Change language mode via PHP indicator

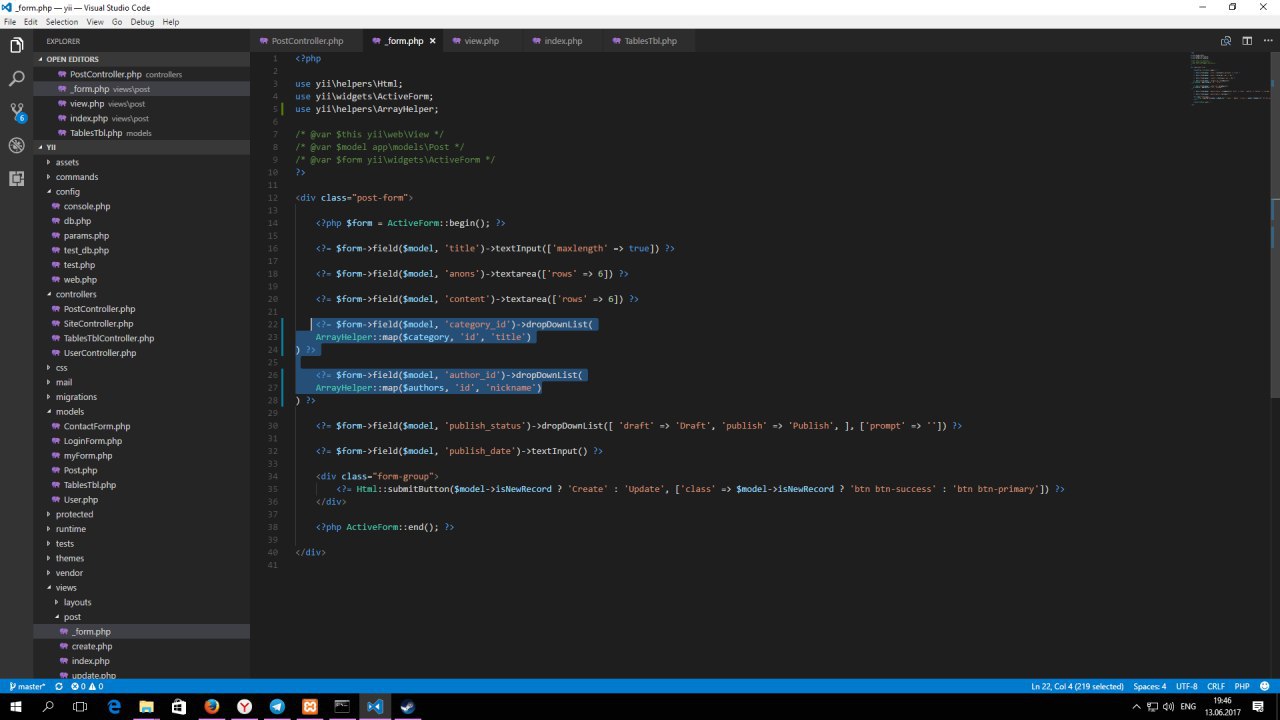click(x=1242, y=687)
